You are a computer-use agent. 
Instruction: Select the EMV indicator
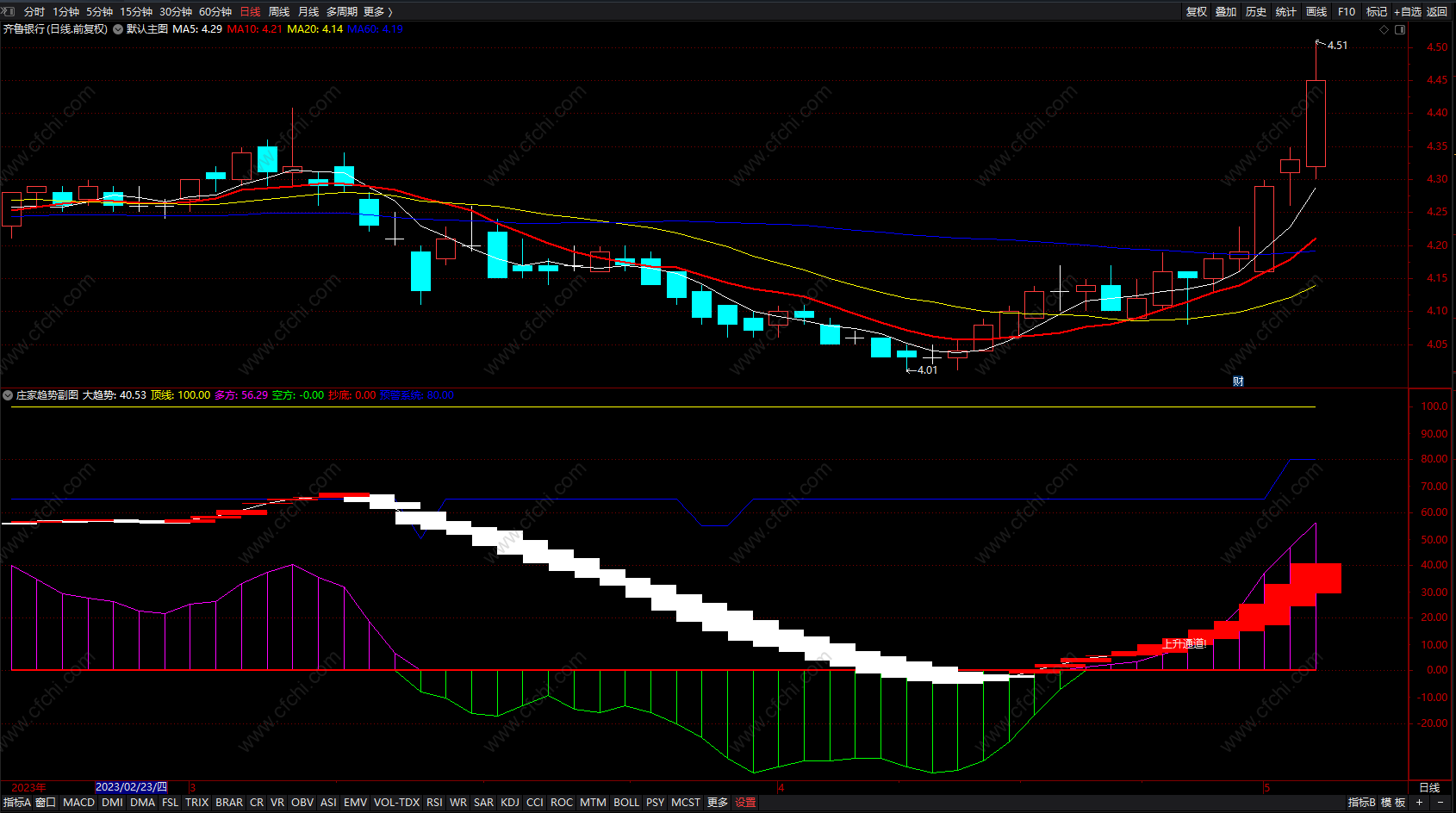tap(355, 802)
